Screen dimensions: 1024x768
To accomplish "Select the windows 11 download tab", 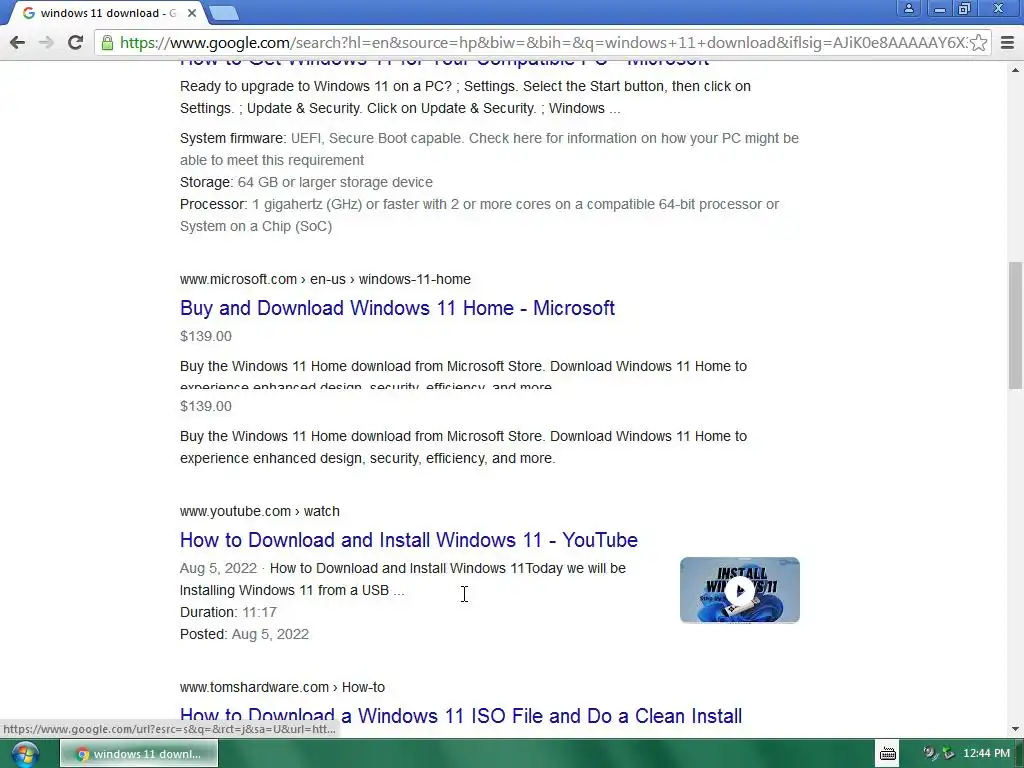I will click(x=104, y=13).
